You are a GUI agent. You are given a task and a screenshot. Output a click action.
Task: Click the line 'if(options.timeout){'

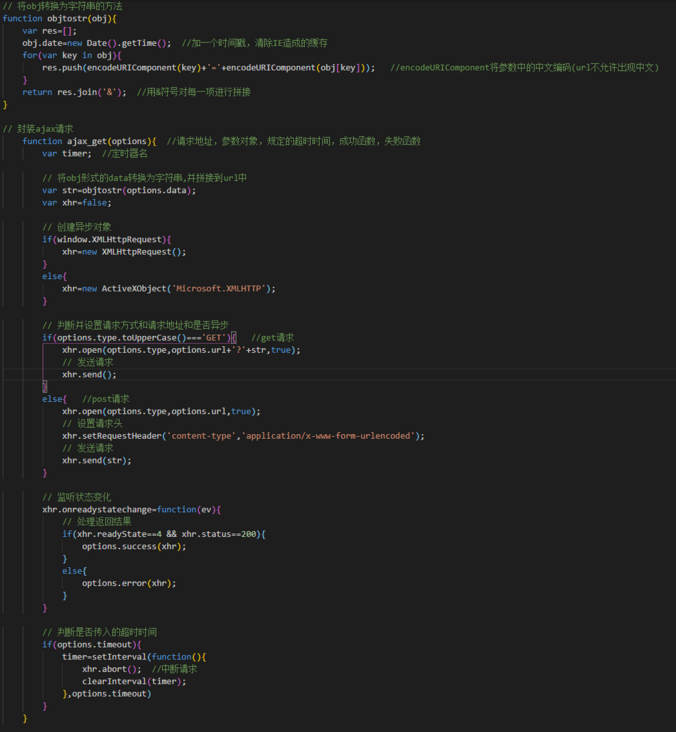click(x=92, y=644)
